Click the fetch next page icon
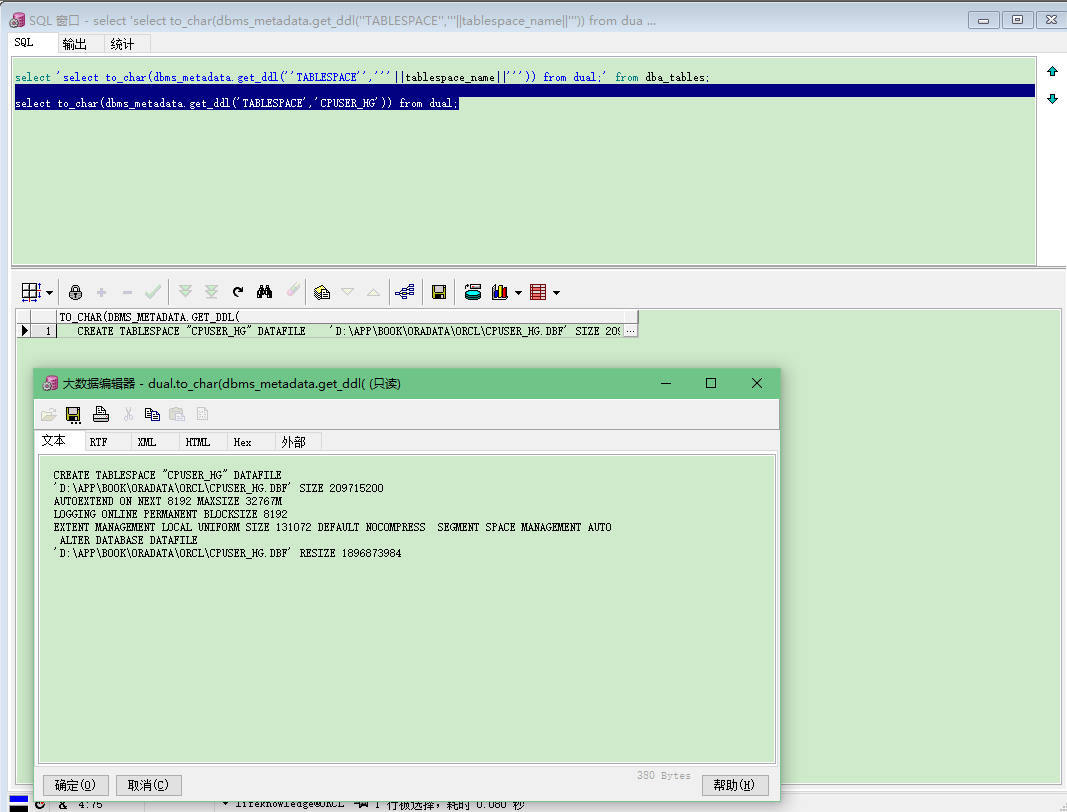The height and width of the screenshot is (812, 1067). pos(185,292)
